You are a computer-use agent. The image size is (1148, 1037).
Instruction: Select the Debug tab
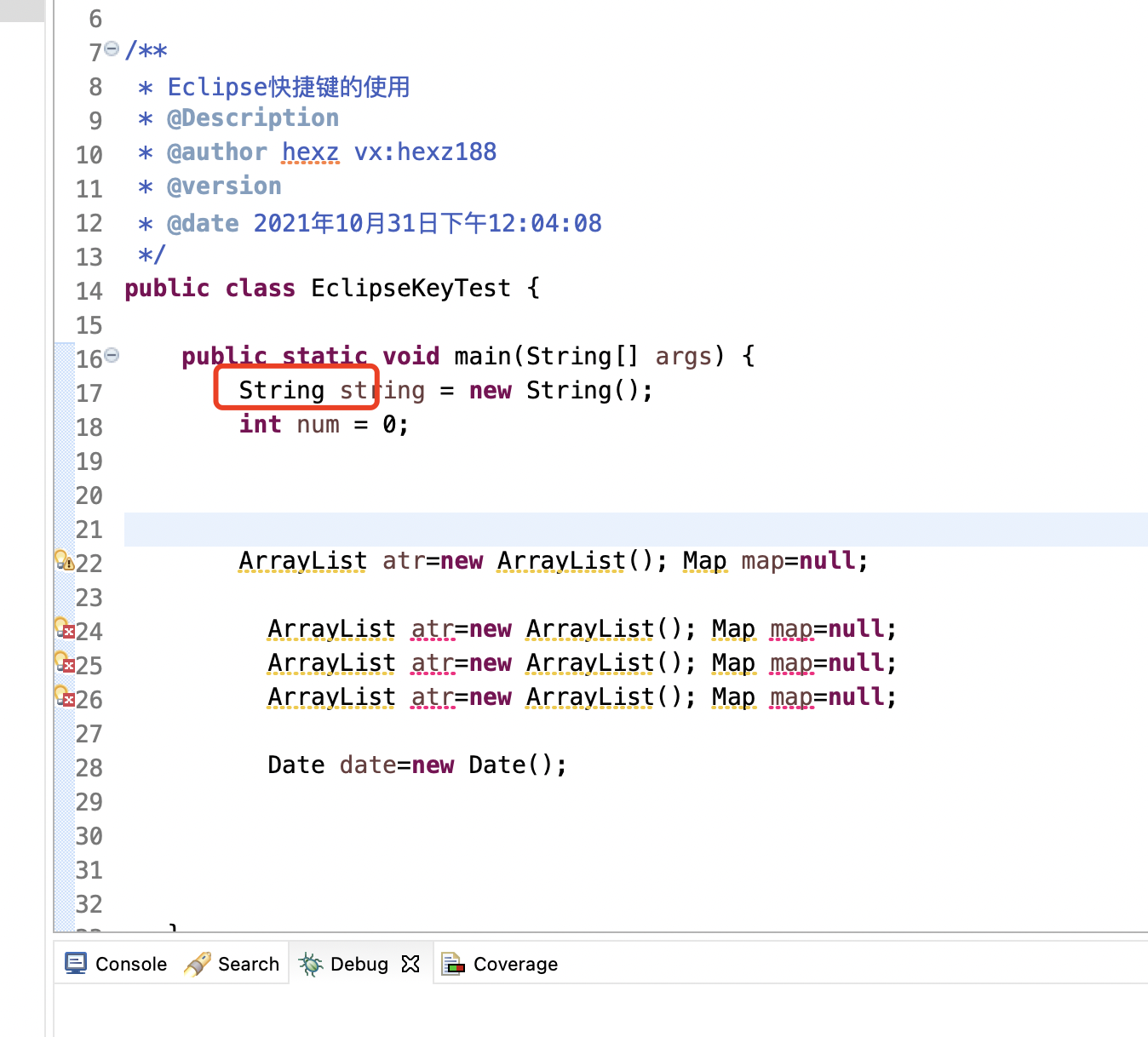click(x=346, y=964)
